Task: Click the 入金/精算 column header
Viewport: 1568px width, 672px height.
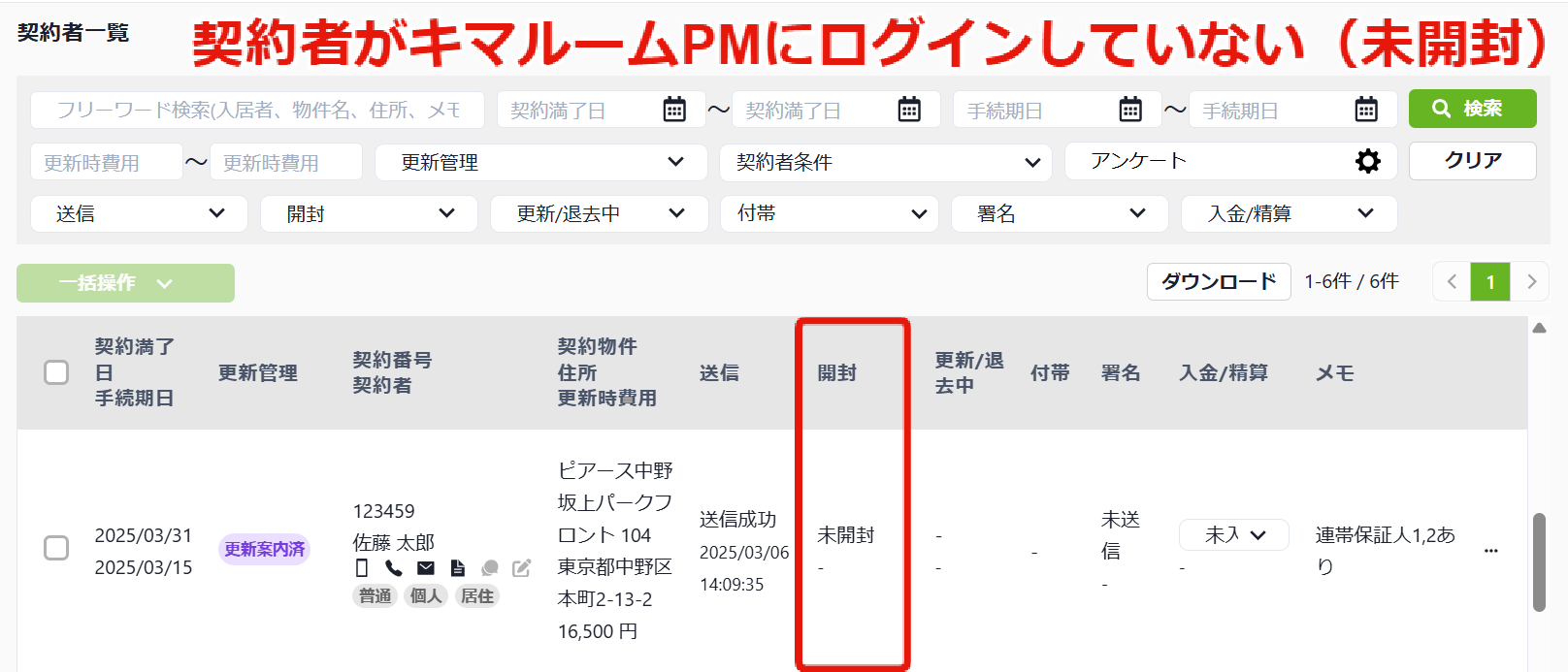Action: point(1224,372)
